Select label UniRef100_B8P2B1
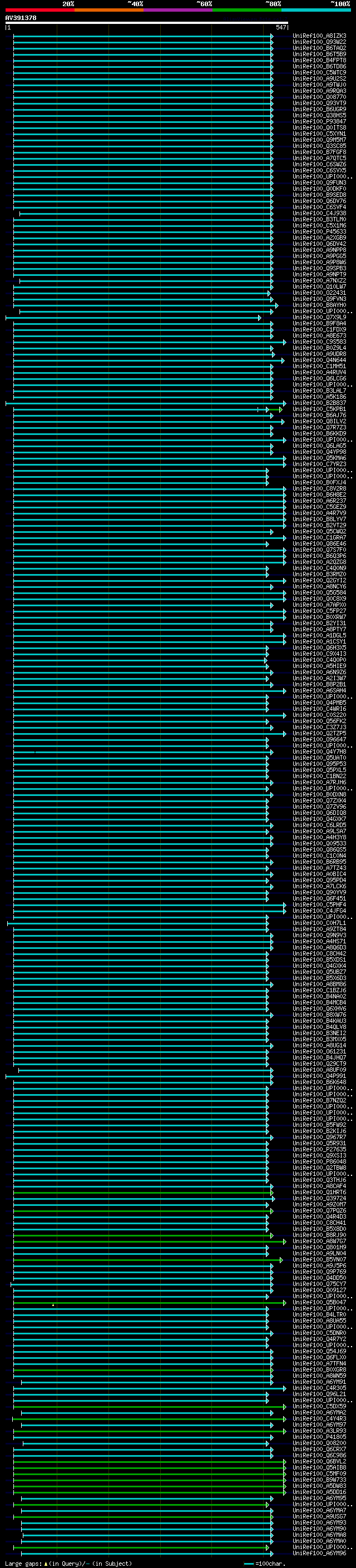Screen dimensions: 356x1568 click(x=319, y=684)
